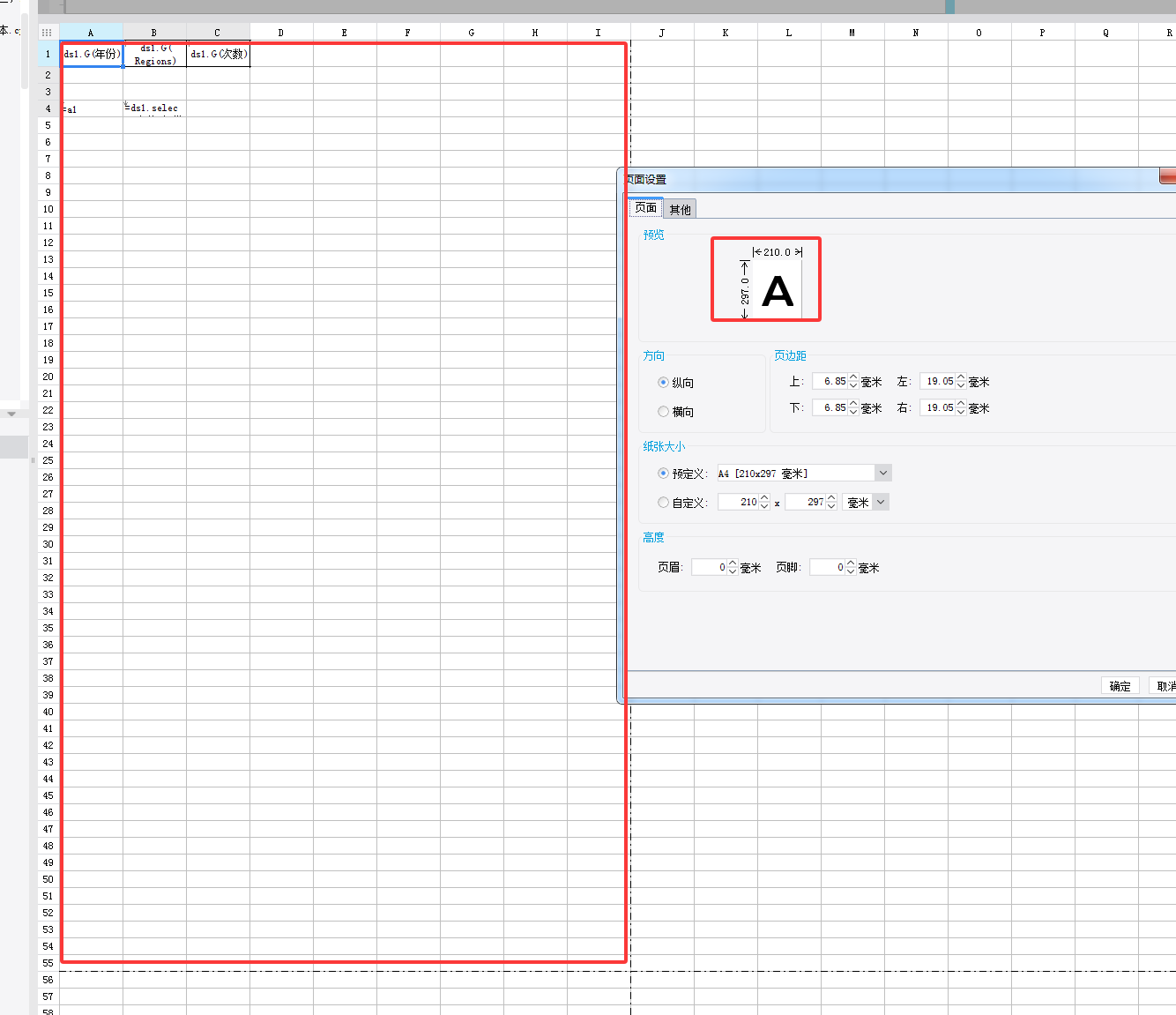Click the custom width field showing 210
Screen dimensions: 1176x1015
click(738, 502)
